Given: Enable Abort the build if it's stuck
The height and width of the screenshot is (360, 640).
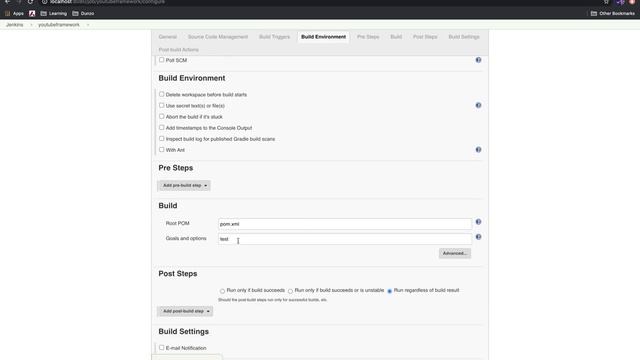Looking at the screenshot, I should [x=162, y=116].
